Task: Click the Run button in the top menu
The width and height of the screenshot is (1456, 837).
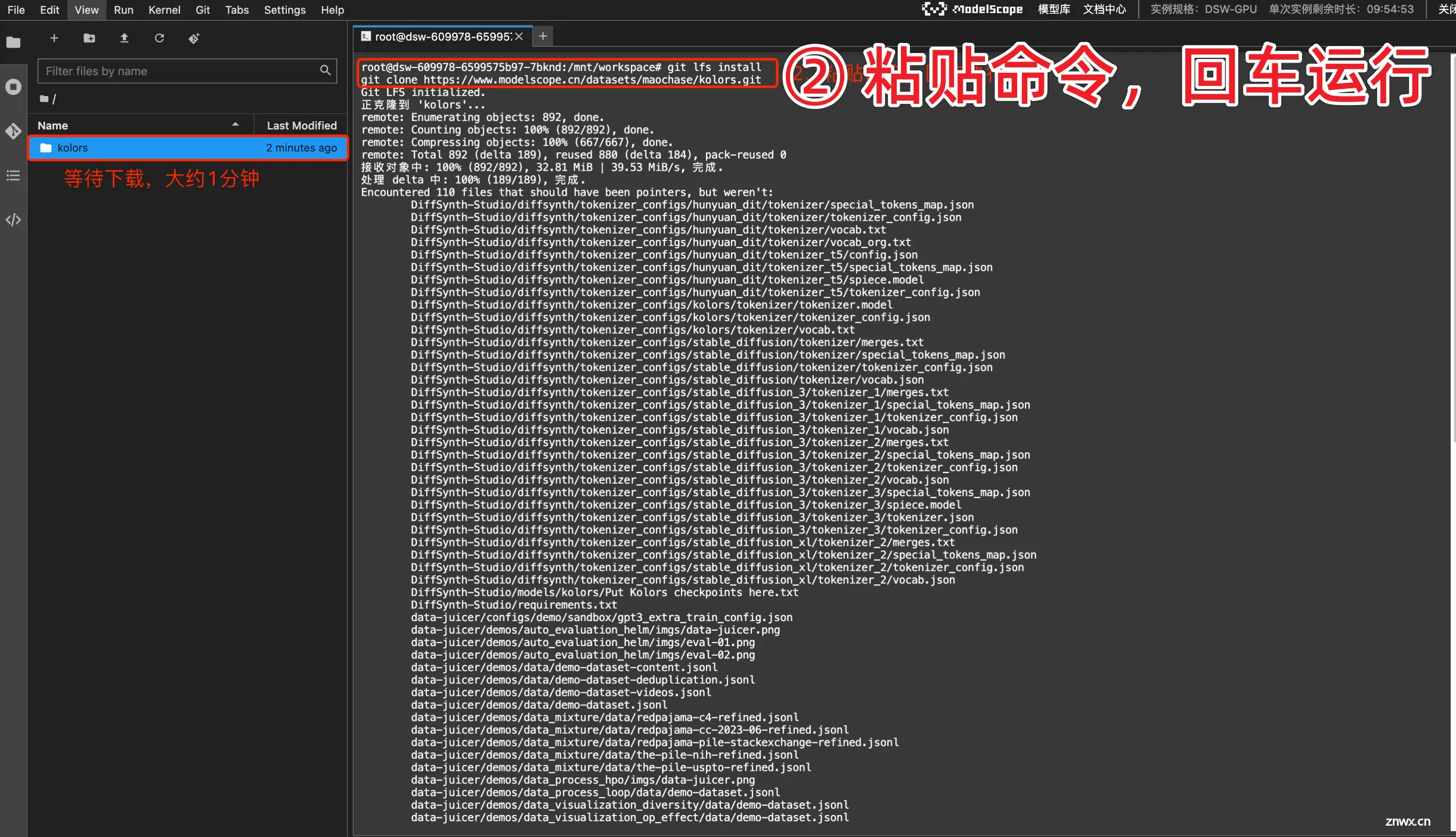Action: [x=122, y=9]
